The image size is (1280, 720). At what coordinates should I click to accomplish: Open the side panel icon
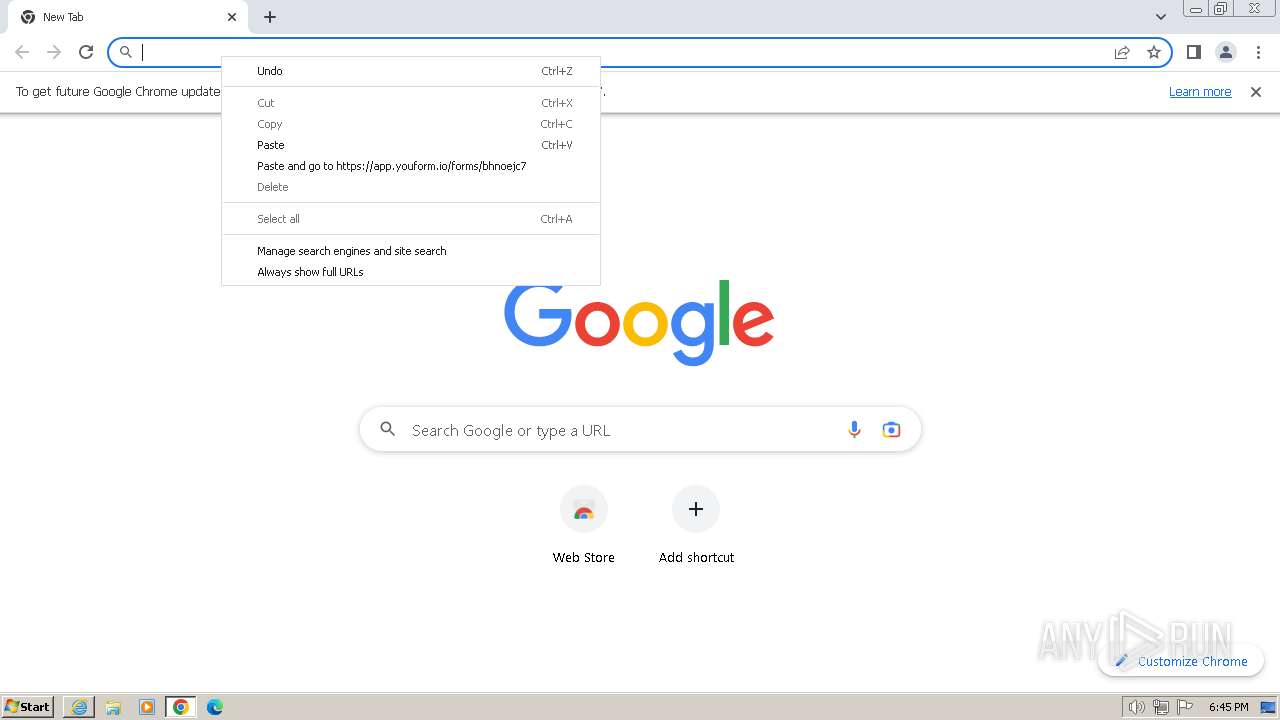tap(1193, 52)
